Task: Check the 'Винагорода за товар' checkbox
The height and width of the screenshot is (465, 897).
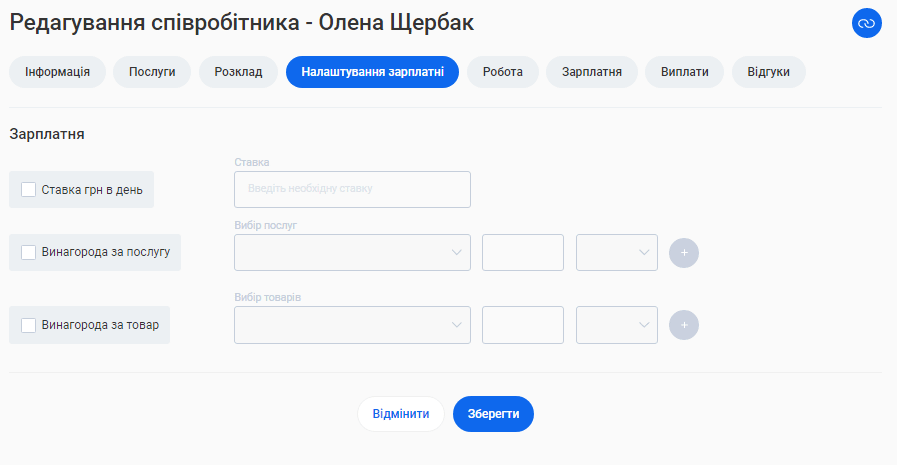Action: [x=29, y=325]
